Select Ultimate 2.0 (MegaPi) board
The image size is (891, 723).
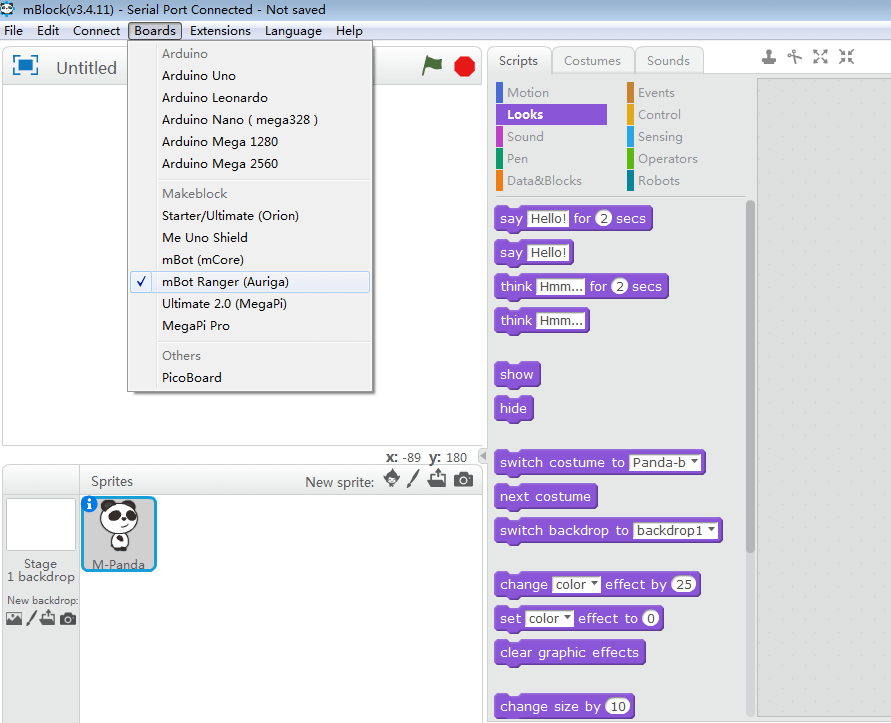(250, 304)
